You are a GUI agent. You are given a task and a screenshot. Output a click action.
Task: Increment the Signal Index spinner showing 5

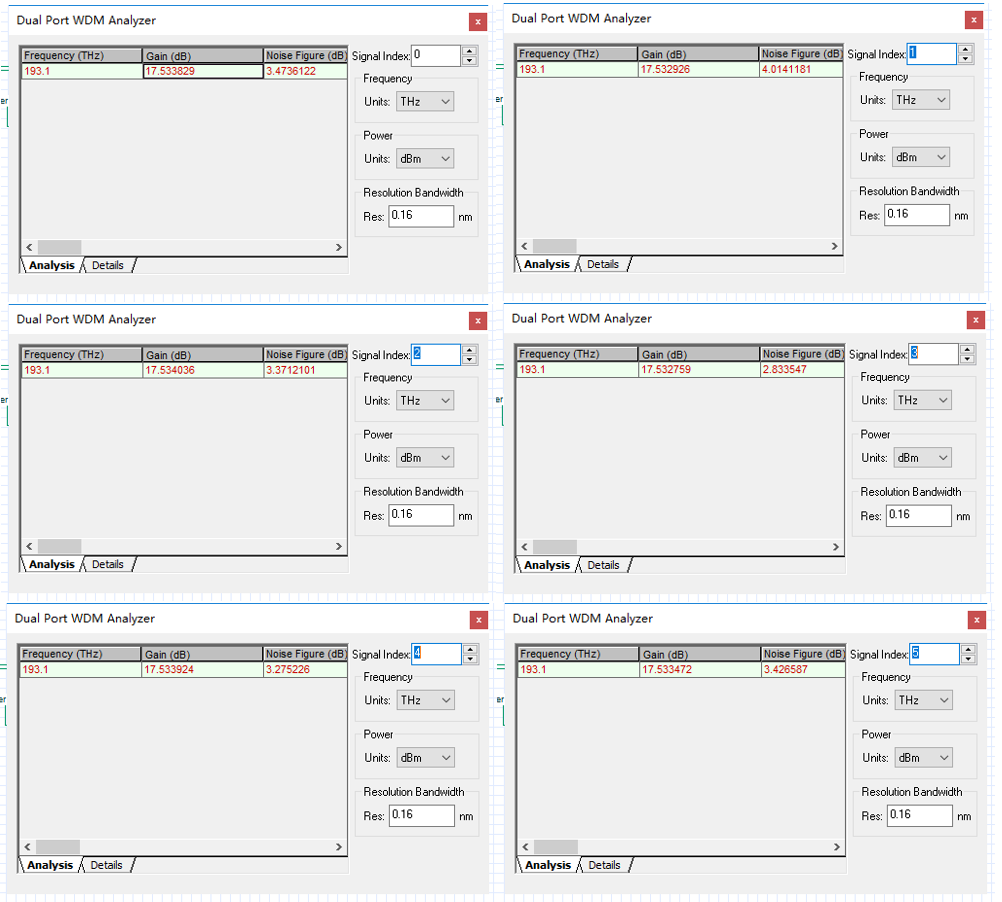[x=967, y=649]
